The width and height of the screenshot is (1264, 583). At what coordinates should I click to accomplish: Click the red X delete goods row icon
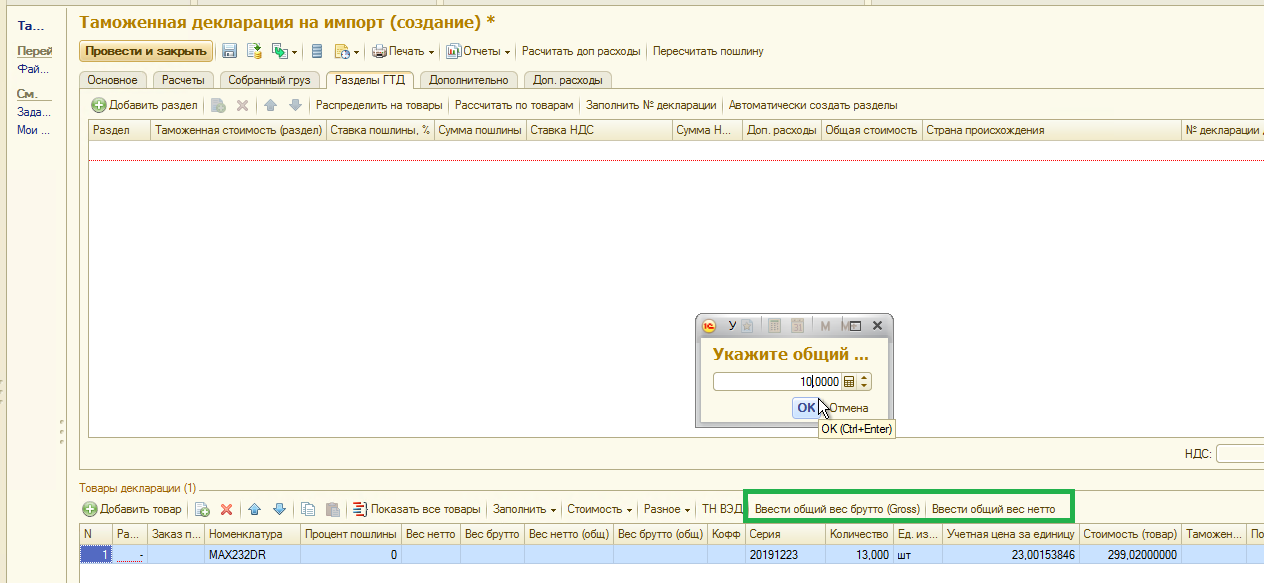tap(226, 509)
